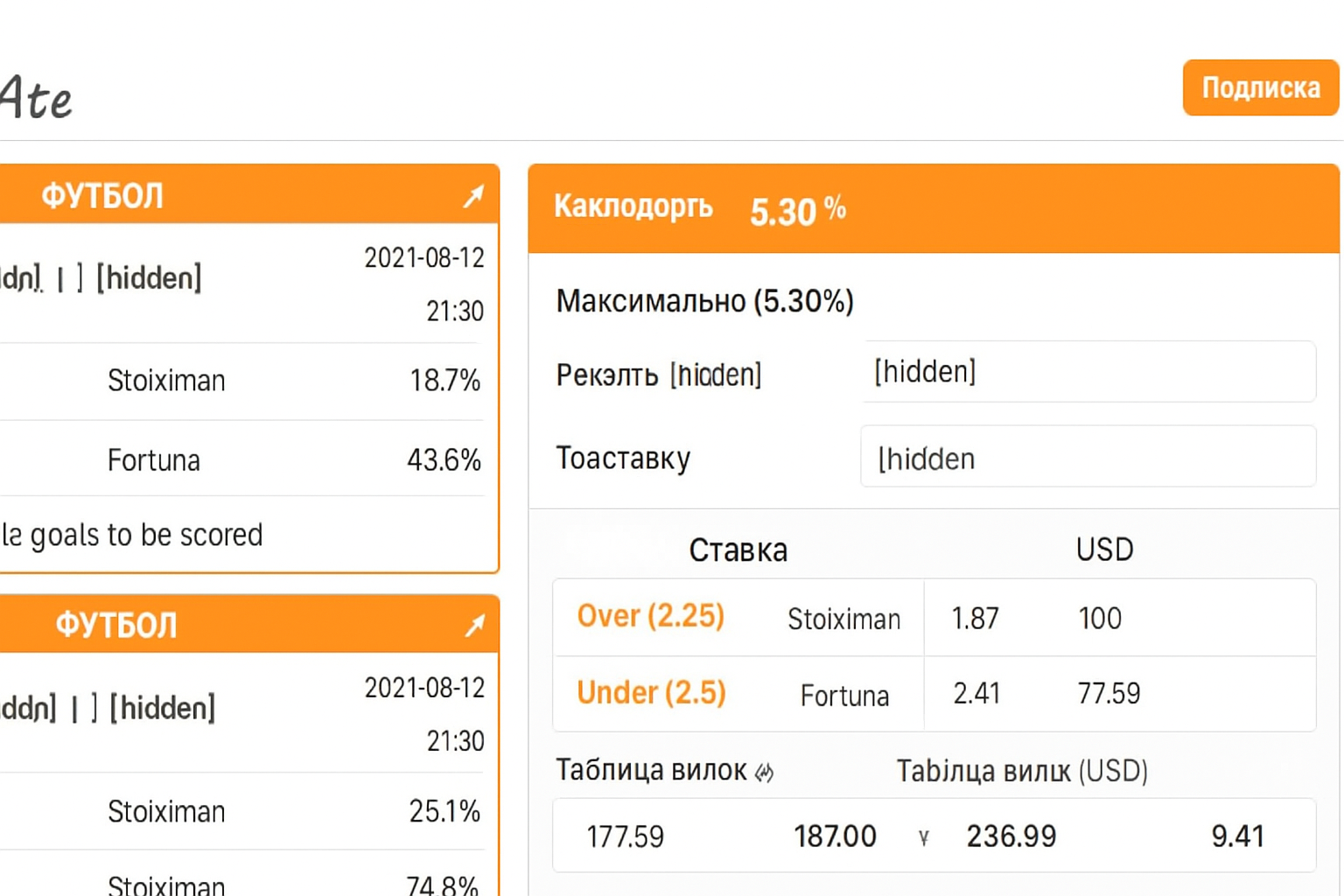Click the refresh icon next to Таблица вилок
The height and width of the screenshot is (896, 1344).
[x=766, y=771]
